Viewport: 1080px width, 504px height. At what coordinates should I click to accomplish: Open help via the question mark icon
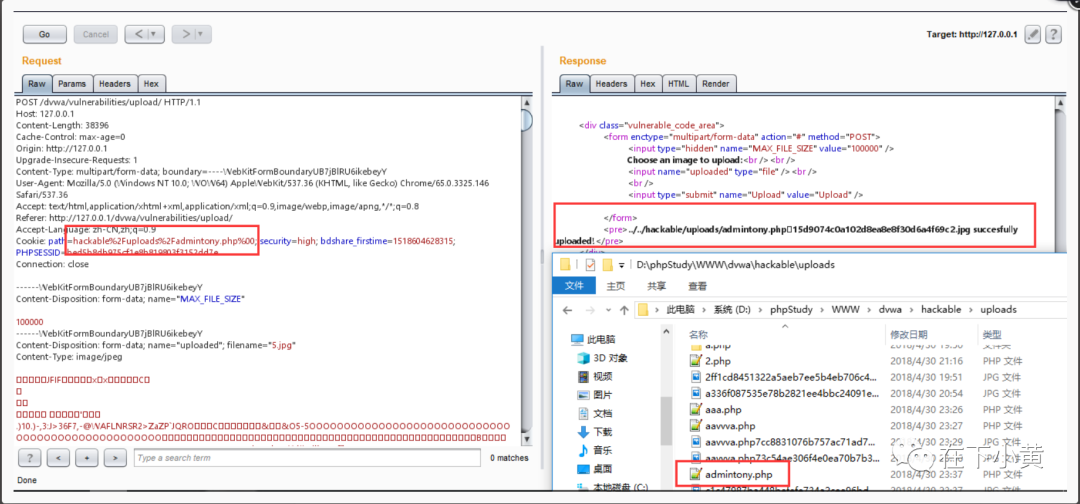[x=1053, y=34]
